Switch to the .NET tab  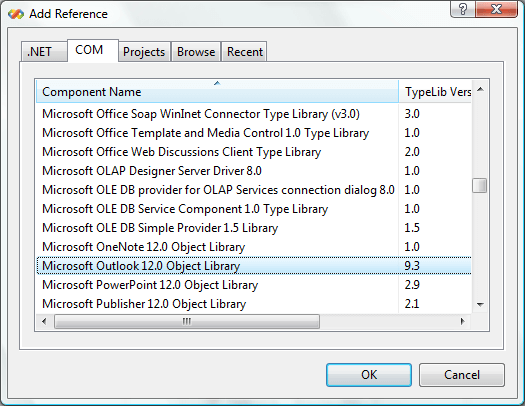point(44,52)
